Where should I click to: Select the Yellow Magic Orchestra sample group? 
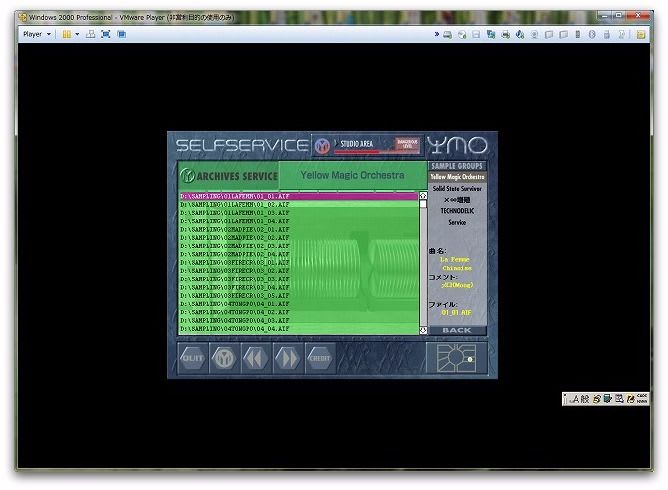click(x=457, y=177)
